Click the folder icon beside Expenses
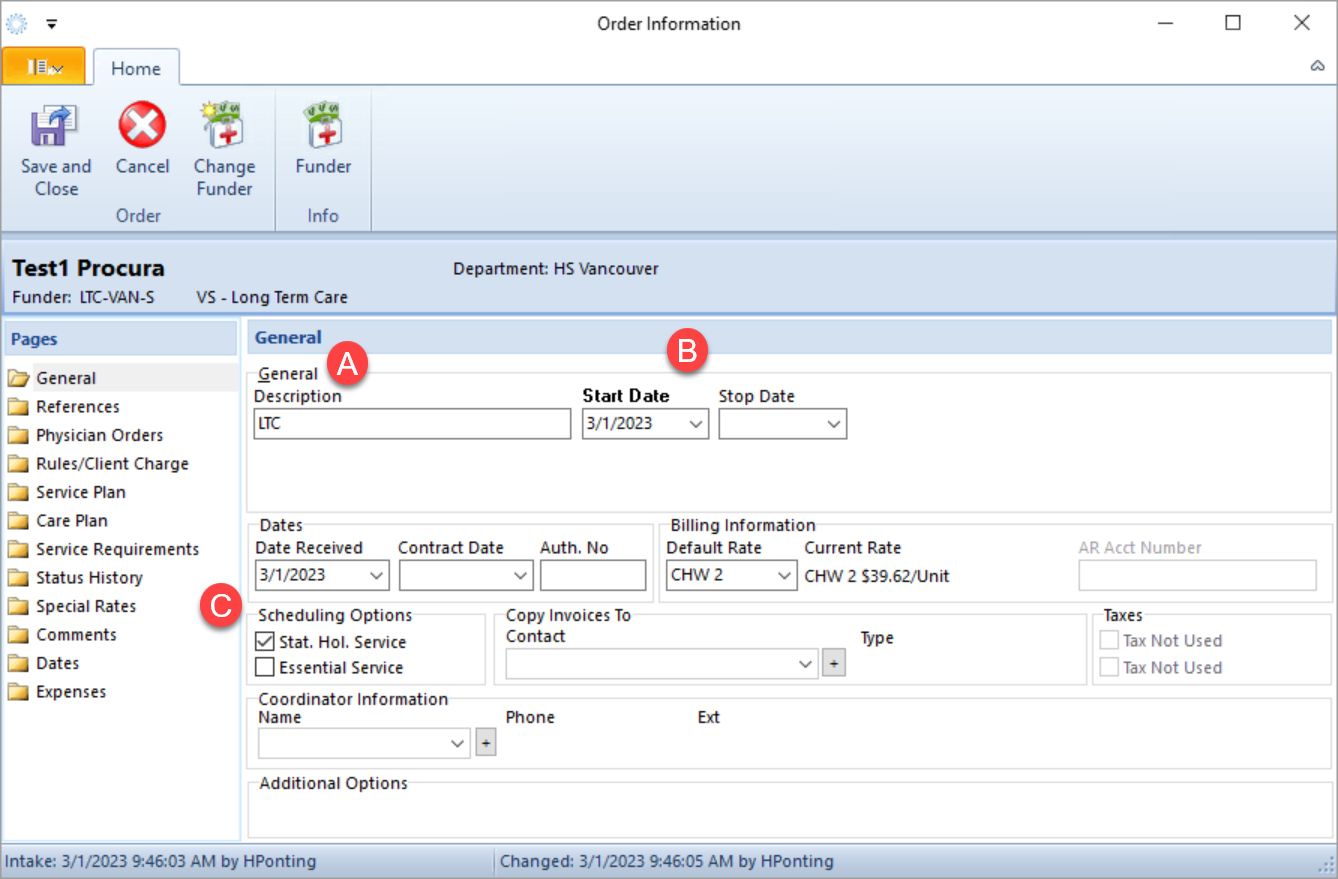This screenshot has height=879, width=1338. click(x=20, y=691)
